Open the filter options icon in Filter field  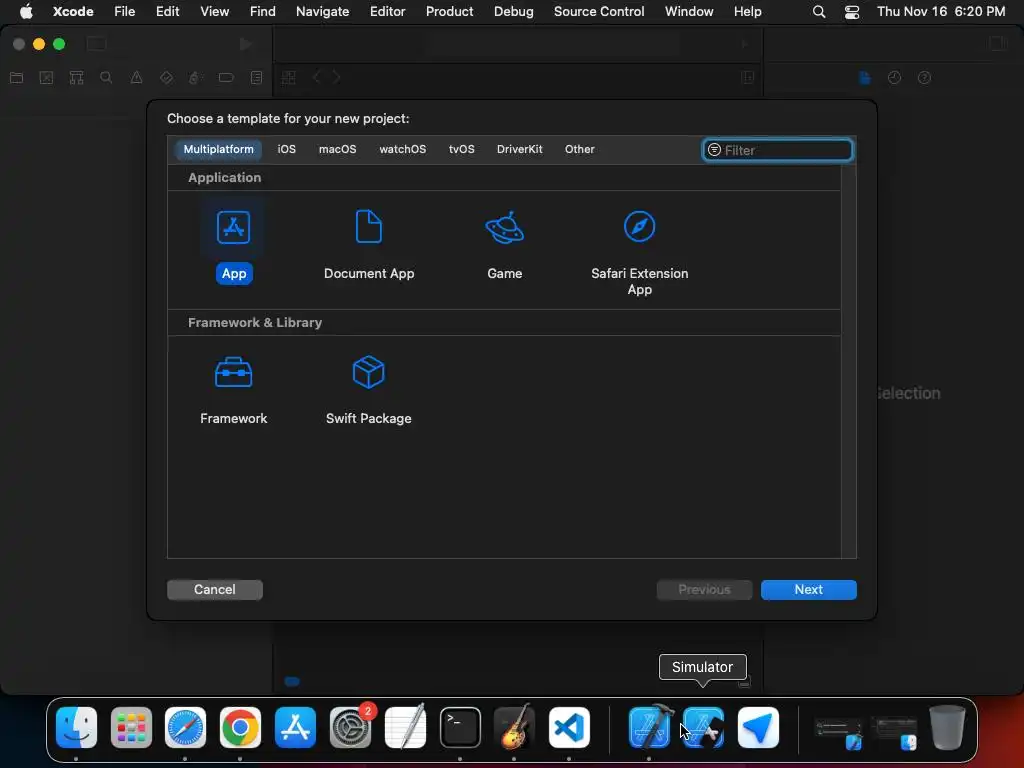[x=714, y=150]
